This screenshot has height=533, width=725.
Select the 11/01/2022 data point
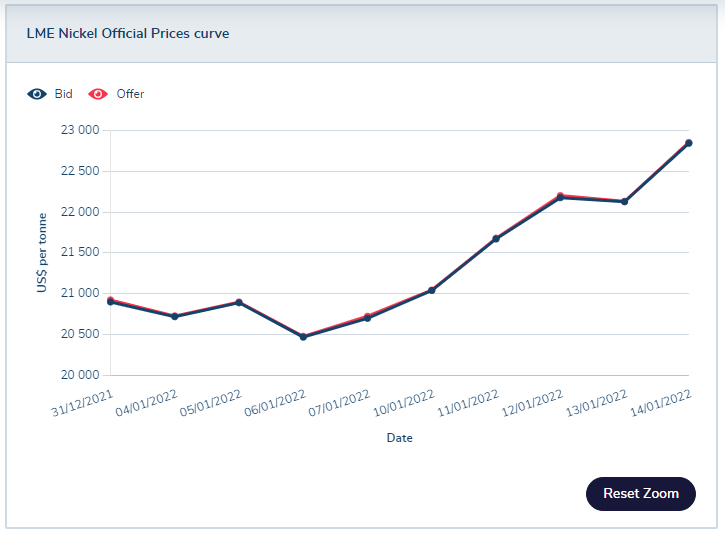(496, 239)
